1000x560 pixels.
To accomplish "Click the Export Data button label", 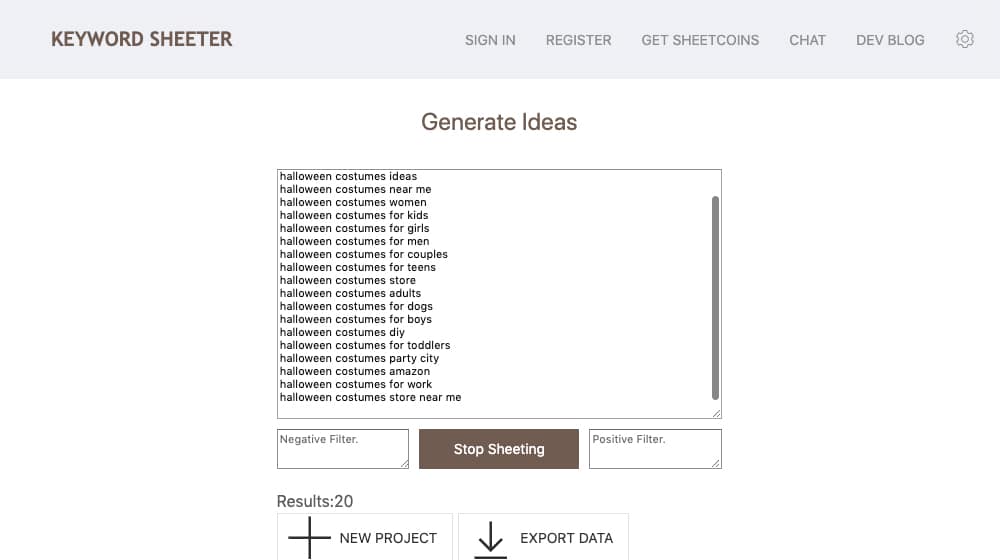I will 566,538.
